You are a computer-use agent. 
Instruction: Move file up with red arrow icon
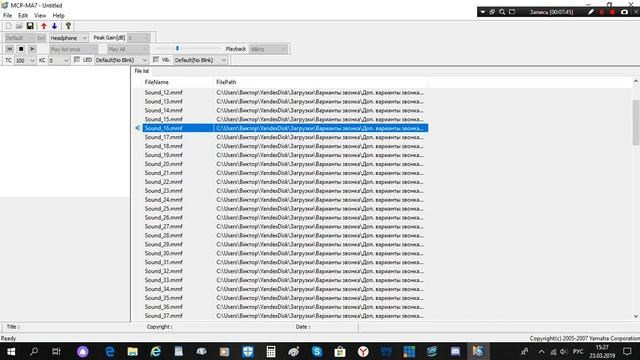[x=44, y=26]
